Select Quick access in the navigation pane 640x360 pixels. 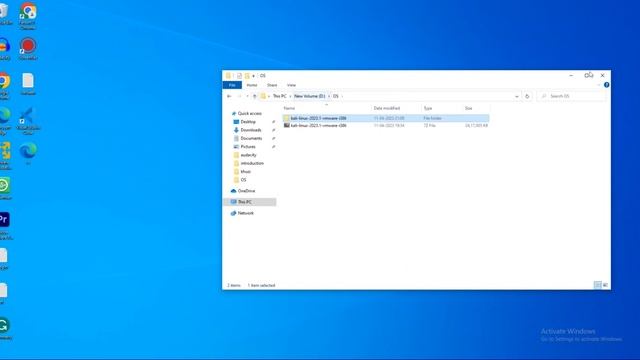pos(249,113)
